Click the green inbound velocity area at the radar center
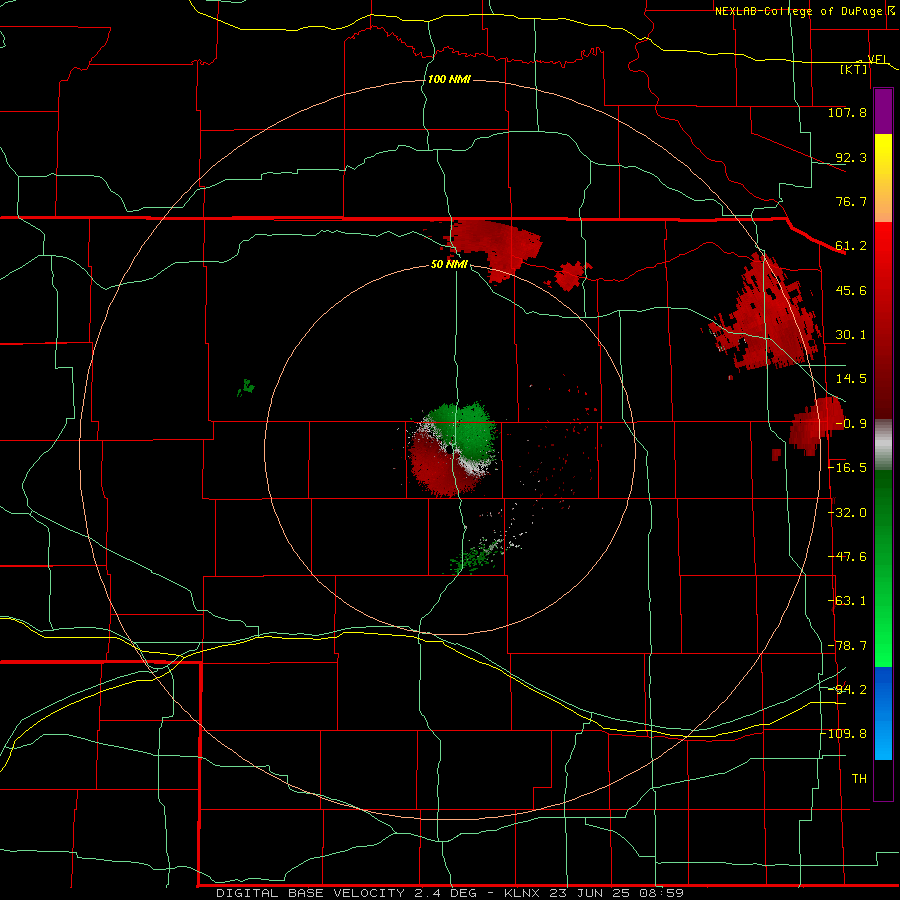The width and height of the screenshot is (900, 900). [470, 430]
